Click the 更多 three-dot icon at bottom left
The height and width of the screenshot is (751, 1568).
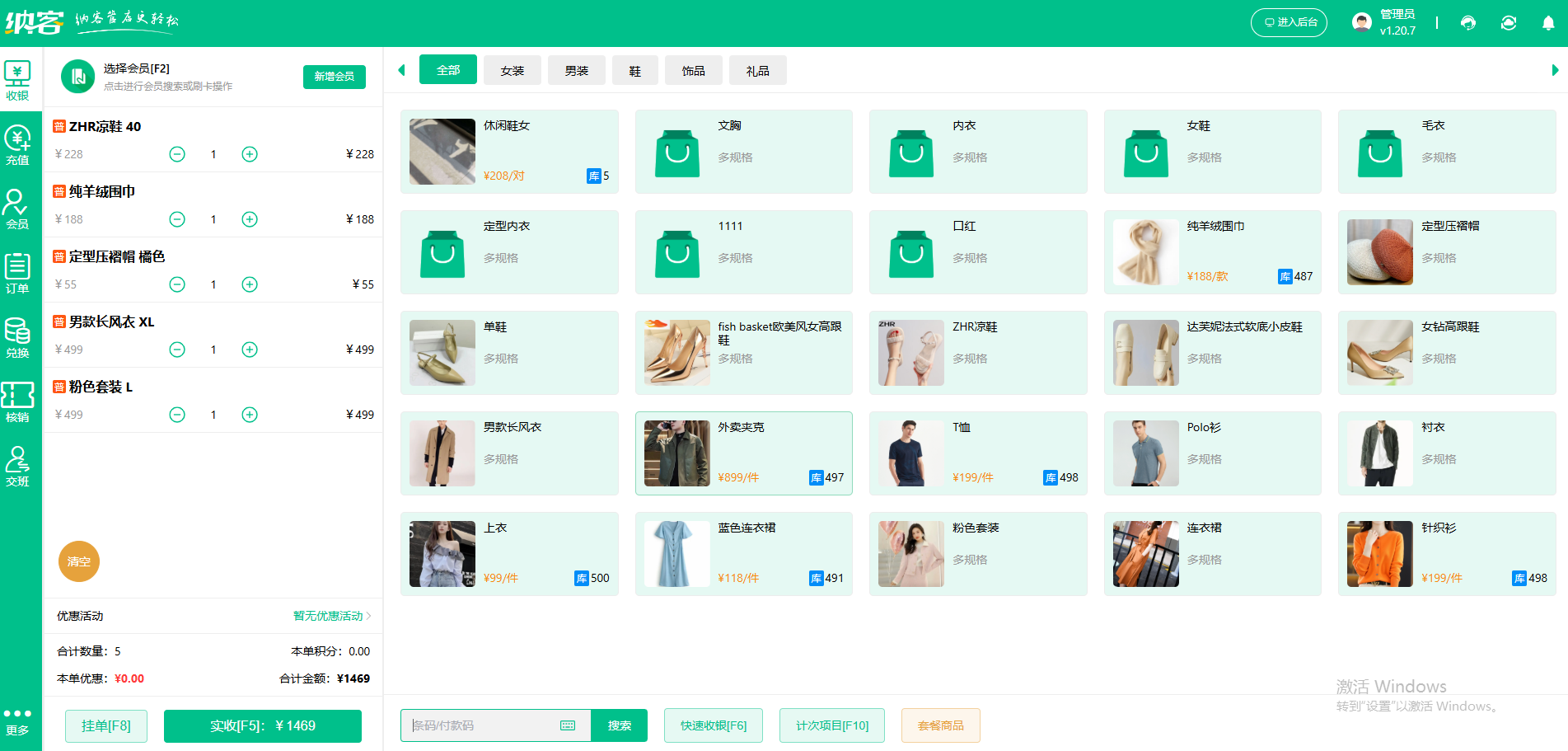pyautogui.click(x=18, y=712)
